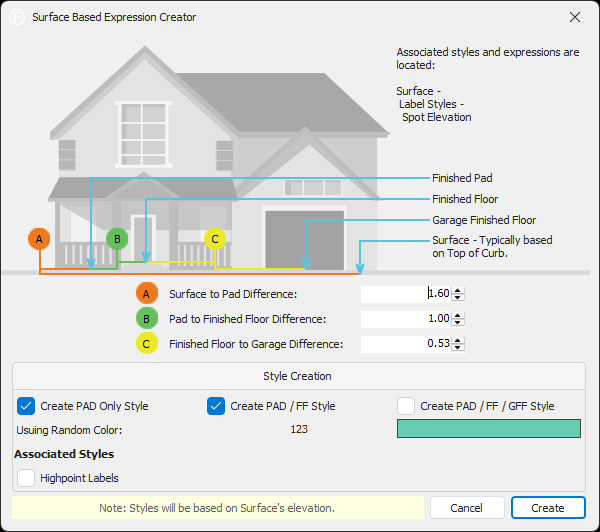
Task: Decrease Pad to Finished Floor Difference with down arrow
Action: (x=458, y=323)
